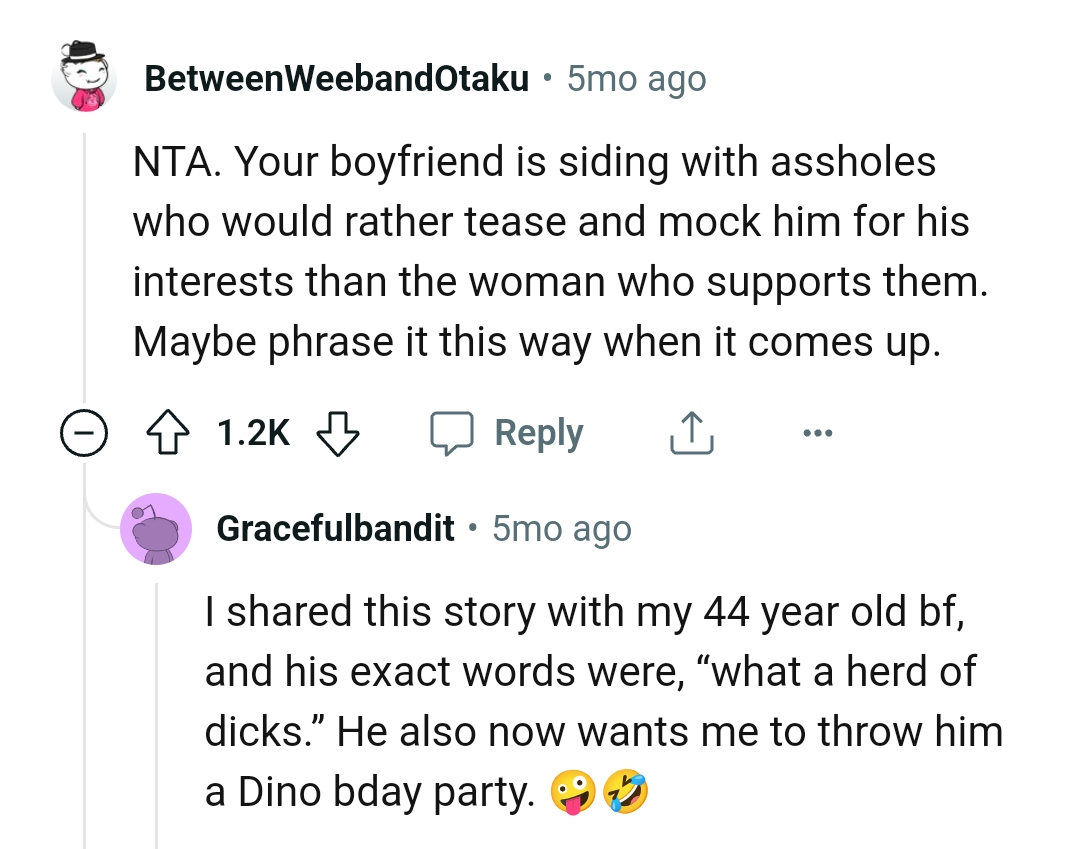The height and width of the screenshot is (849, 1079).
Task: Visit the BetweenWeebandOtaku username profile
Action: click(336, 78)
